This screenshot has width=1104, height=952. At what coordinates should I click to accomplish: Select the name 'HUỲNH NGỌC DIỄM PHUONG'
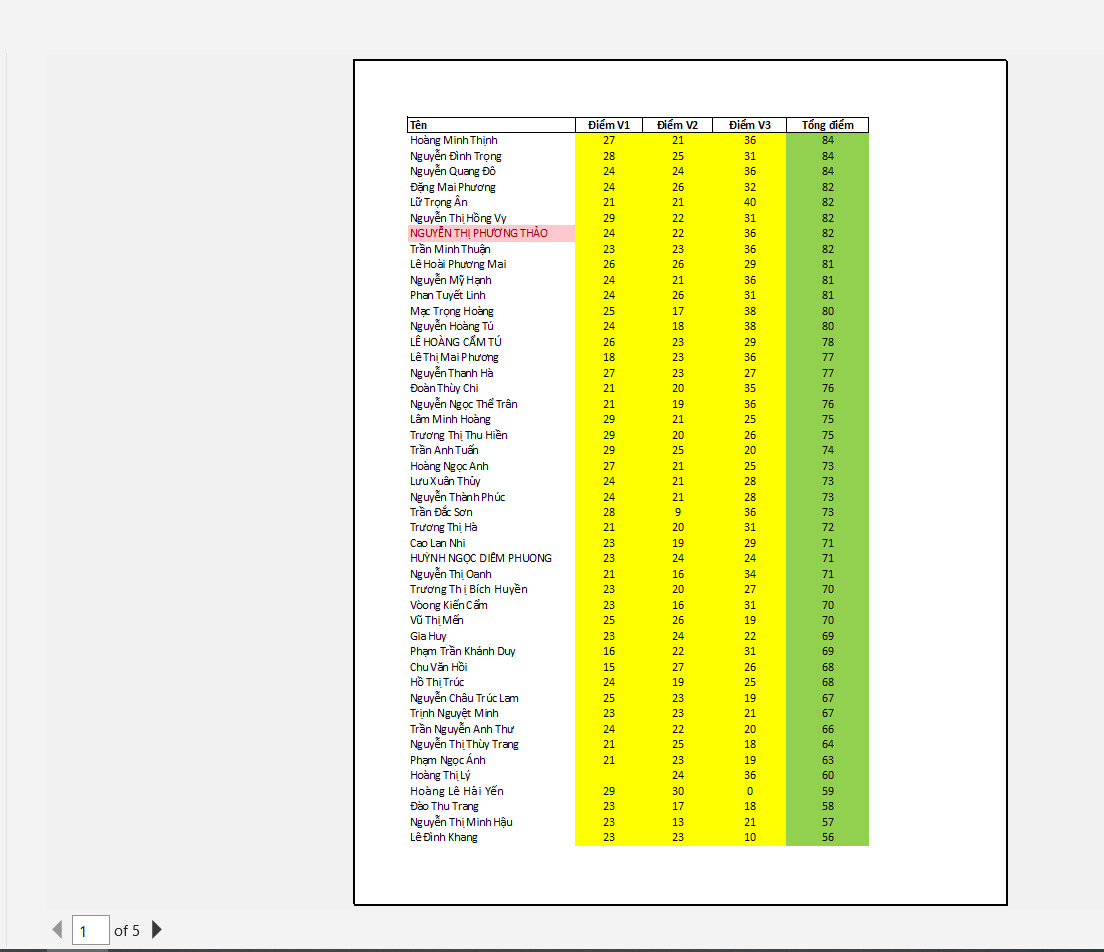coord(481,558)
